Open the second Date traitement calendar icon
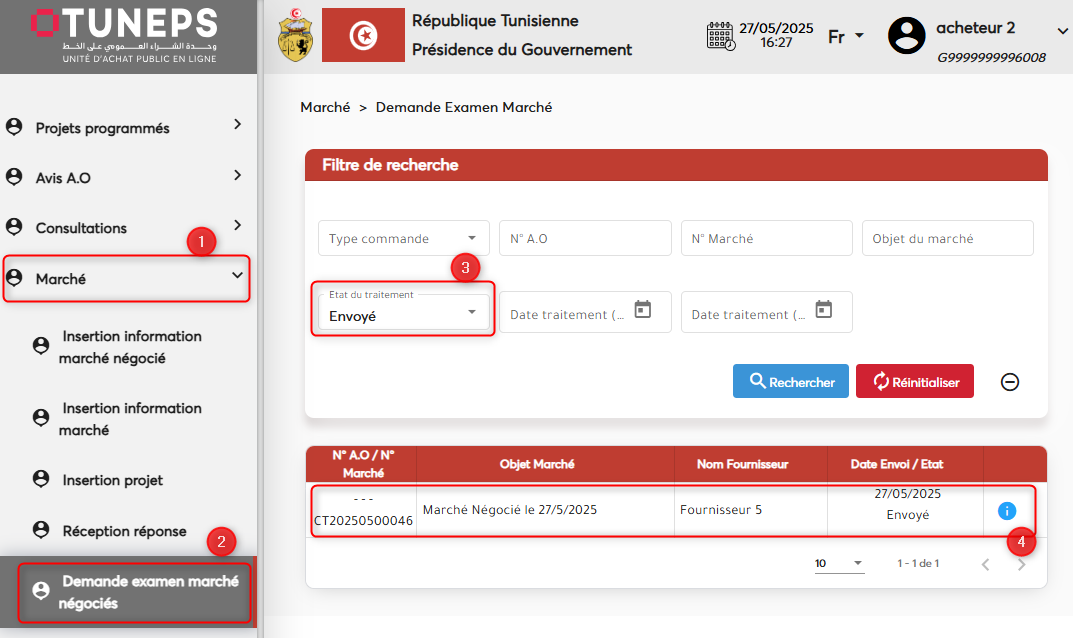Viewport: 1073px width, 638px height. tap(824, 310)
